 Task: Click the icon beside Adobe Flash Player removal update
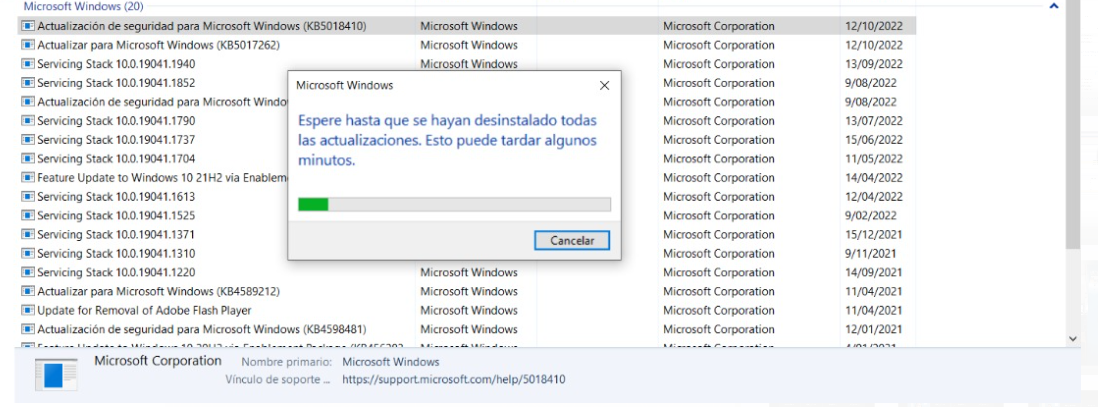tap(27, 310)
